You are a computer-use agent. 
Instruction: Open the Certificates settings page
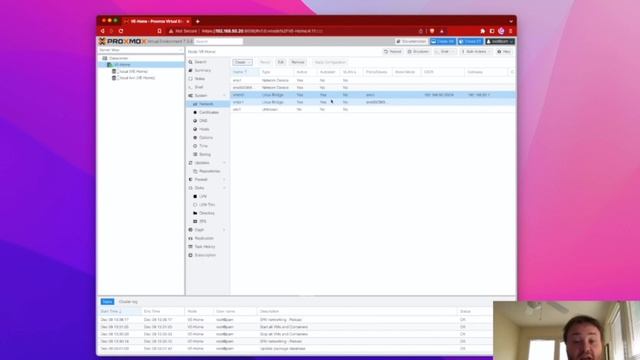tap(209, 112)
